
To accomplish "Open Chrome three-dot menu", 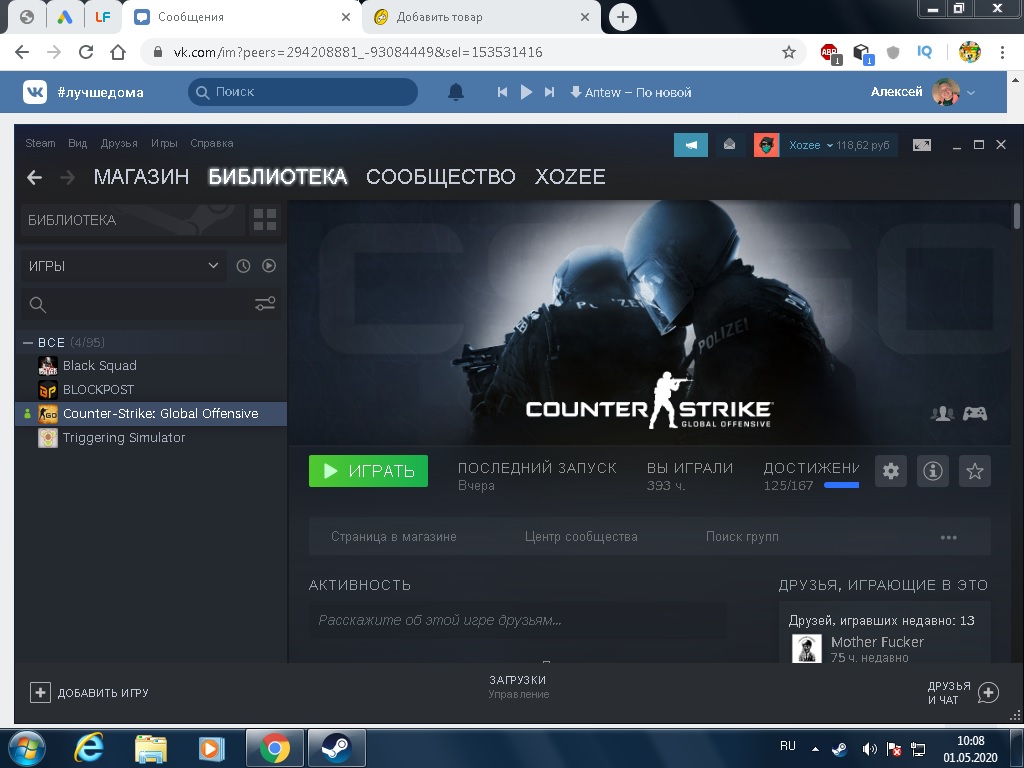I will click(x=1002, y=52).
